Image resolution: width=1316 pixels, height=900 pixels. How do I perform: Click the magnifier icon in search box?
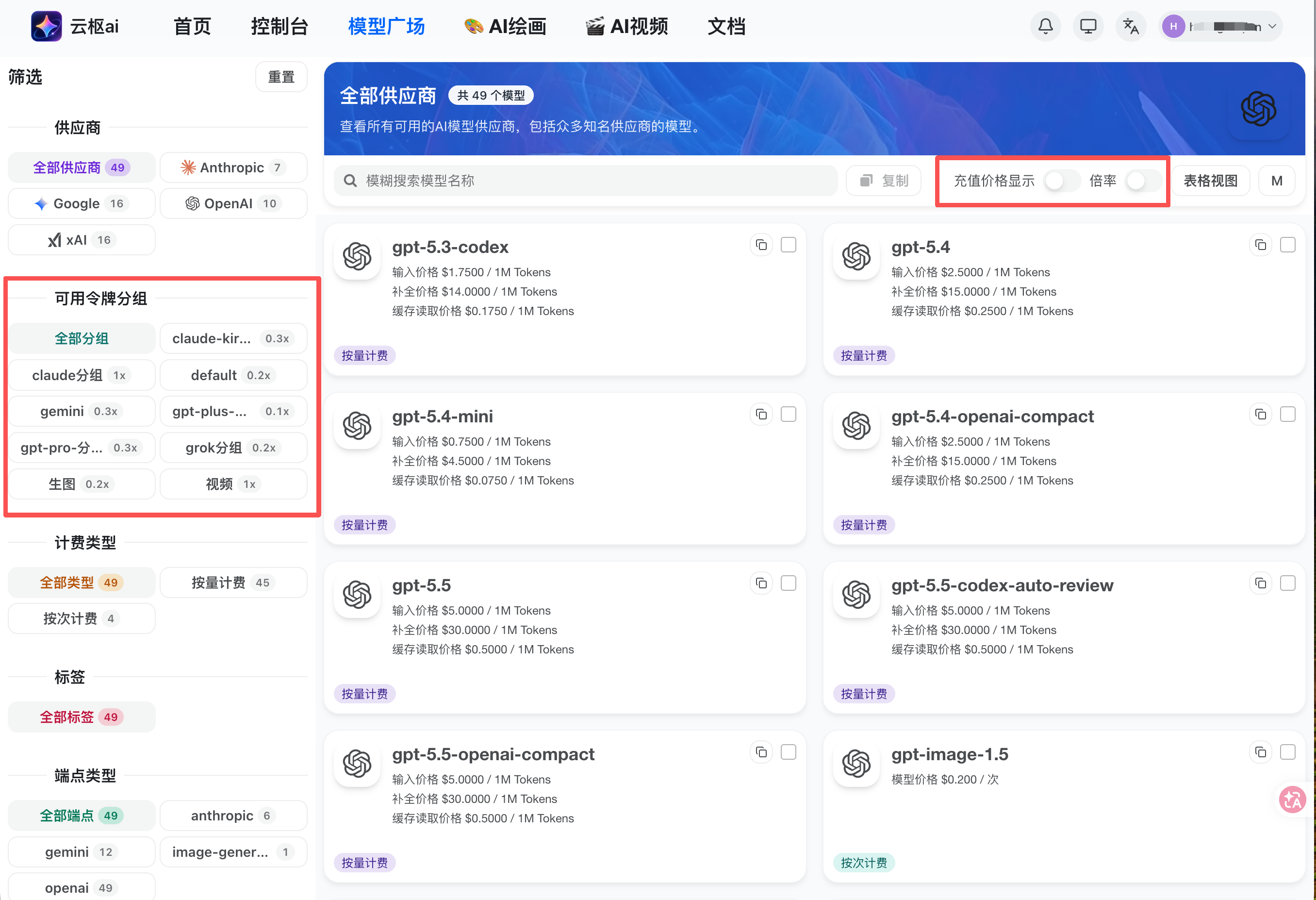(350, 181)
